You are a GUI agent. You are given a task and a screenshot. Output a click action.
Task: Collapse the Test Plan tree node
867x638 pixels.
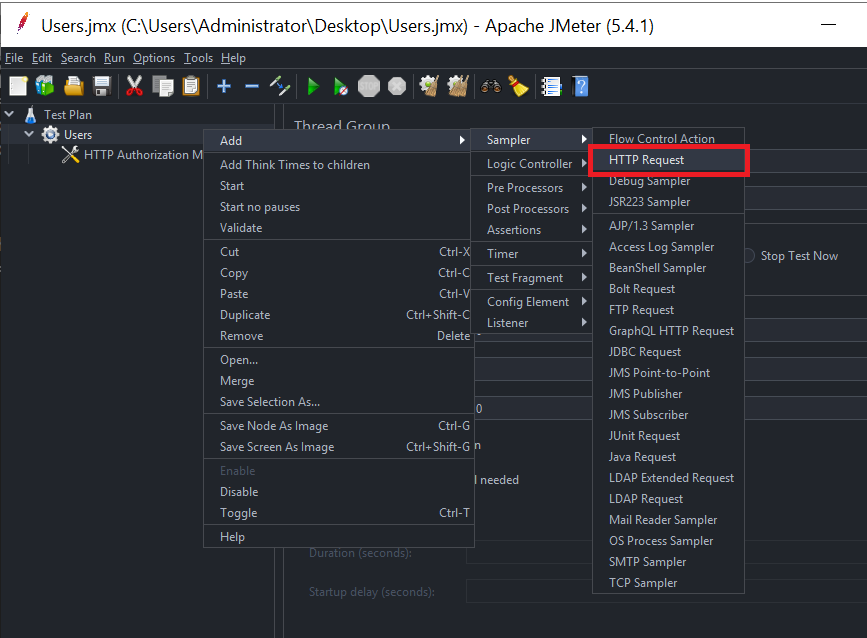click(9, 114)
